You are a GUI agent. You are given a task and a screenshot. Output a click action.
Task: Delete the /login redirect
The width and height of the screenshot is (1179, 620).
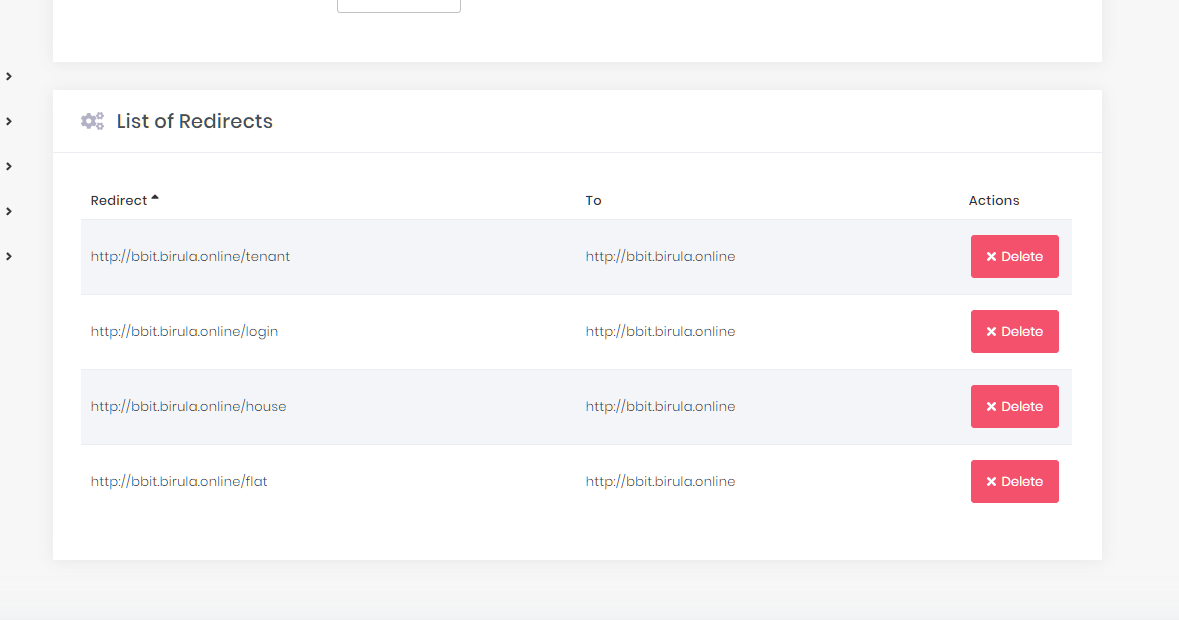click(1014, 332)
